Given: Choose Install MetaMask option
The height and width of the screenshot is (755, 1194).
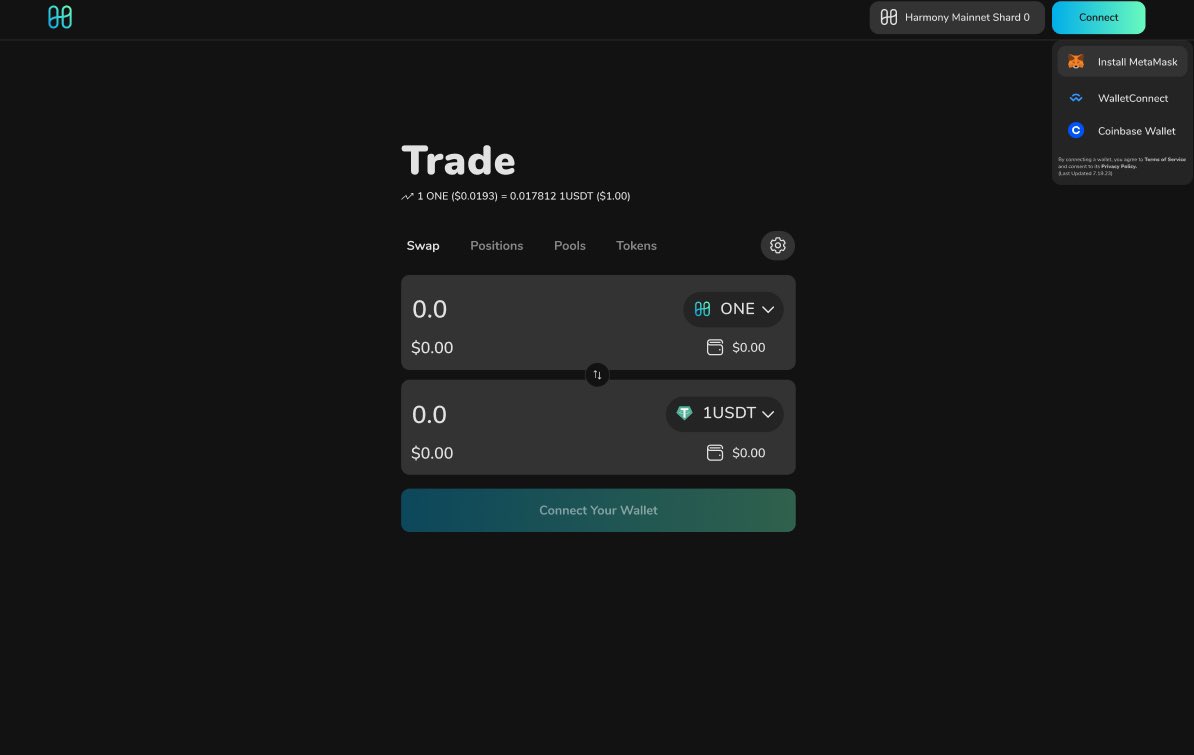Looking at the screenshot, I should pyautogui.click(x=1122, y=62).
